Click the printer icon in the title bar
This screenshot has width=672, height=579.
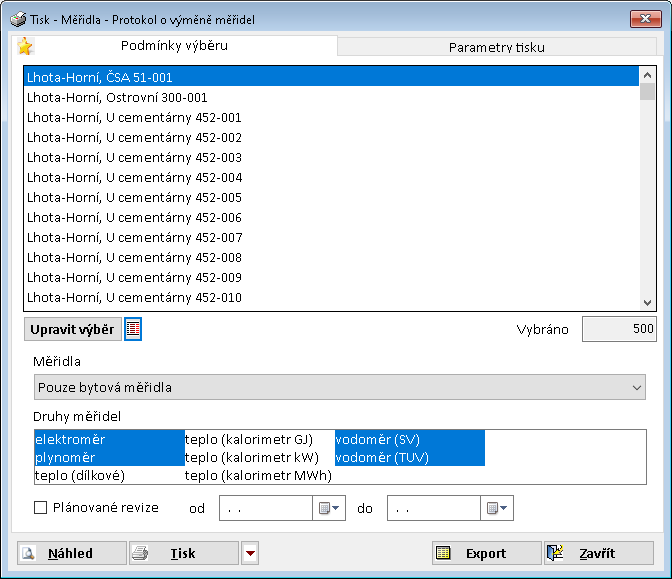(x=18, y=19)
